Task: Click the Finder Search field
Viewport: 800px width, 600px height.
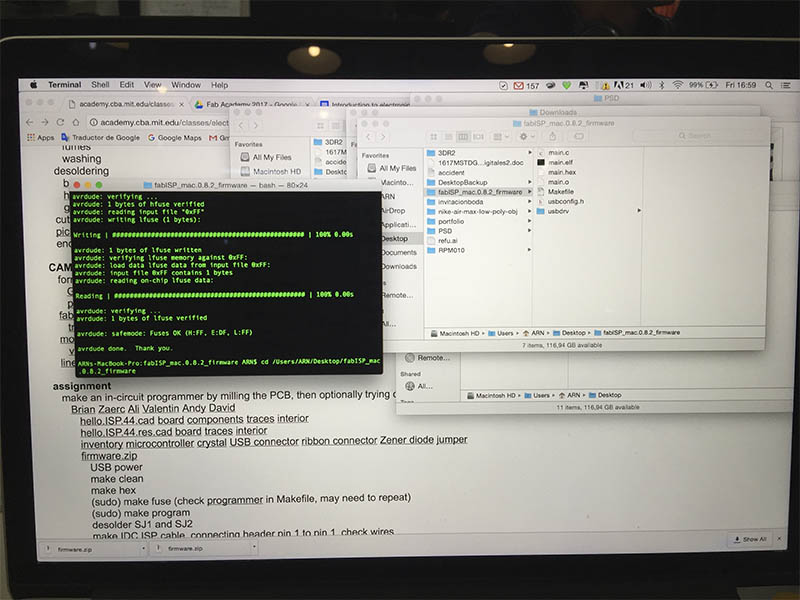Action: [698, 136]
